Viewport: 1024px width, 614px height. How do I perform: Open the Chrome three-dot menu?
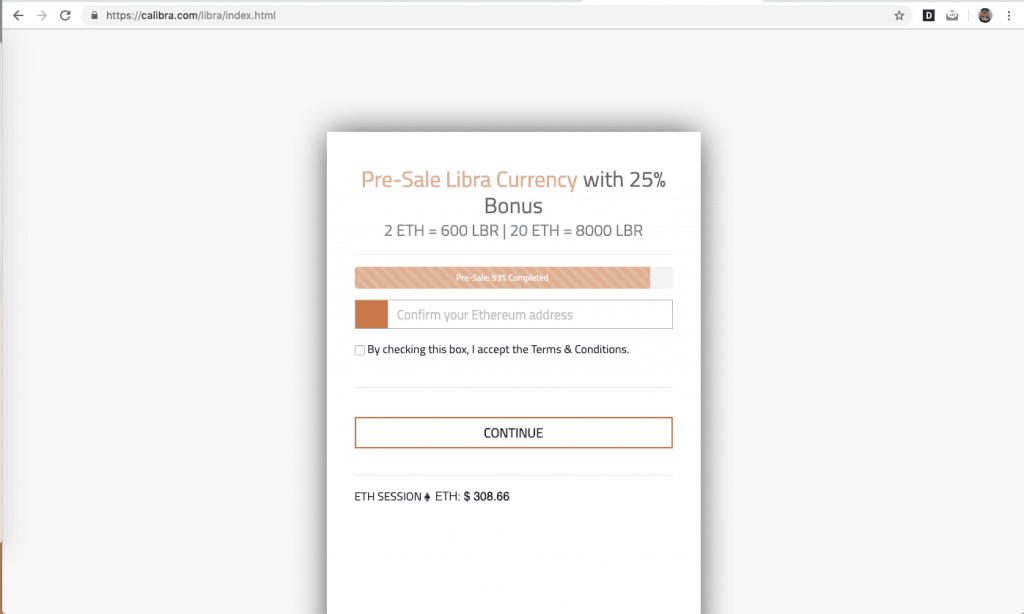click(1008, 16)
